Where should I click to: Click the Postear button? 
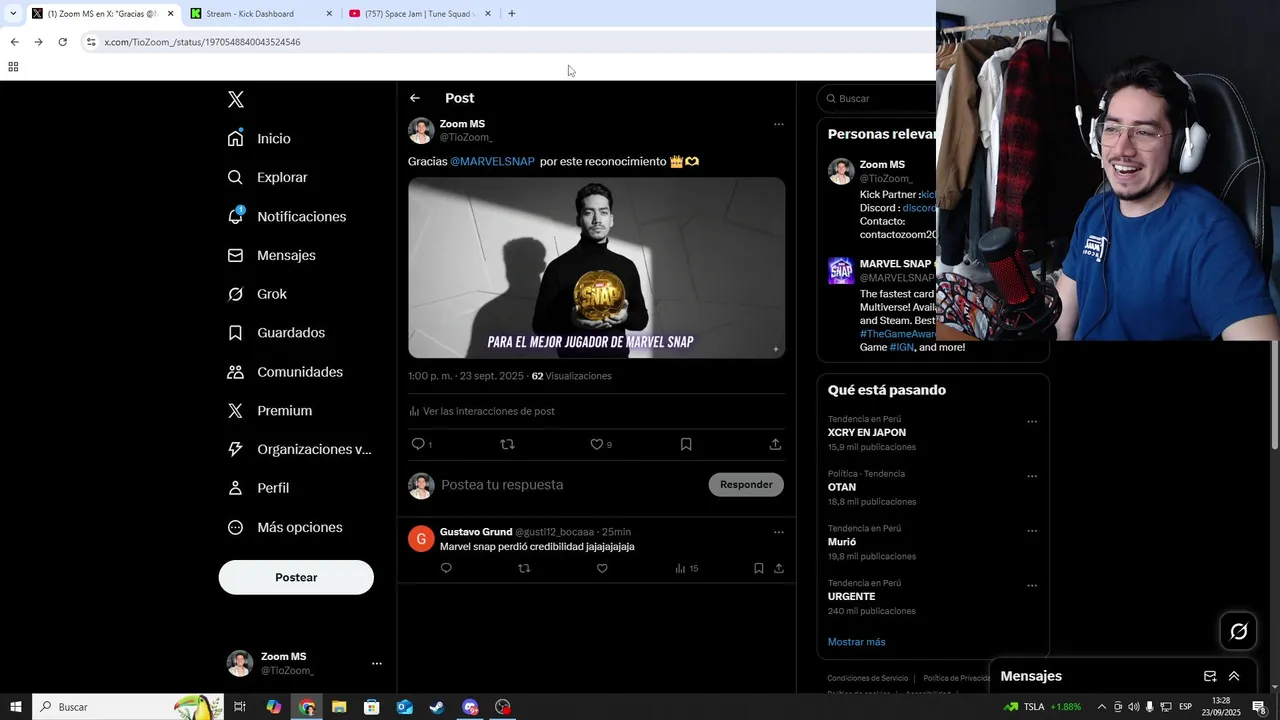[296, 577]
